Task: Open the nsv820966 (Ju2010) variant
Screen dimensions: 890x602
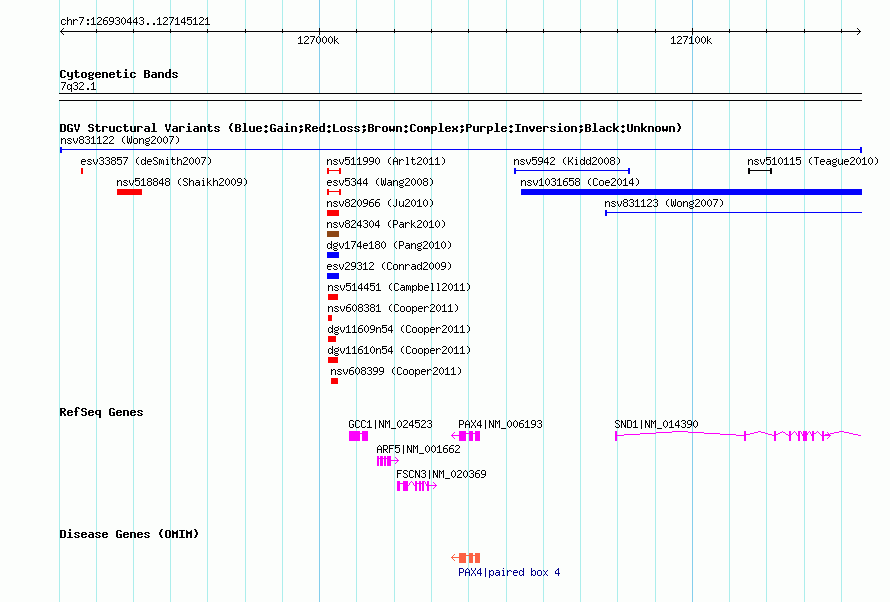Action: point(380,203)
